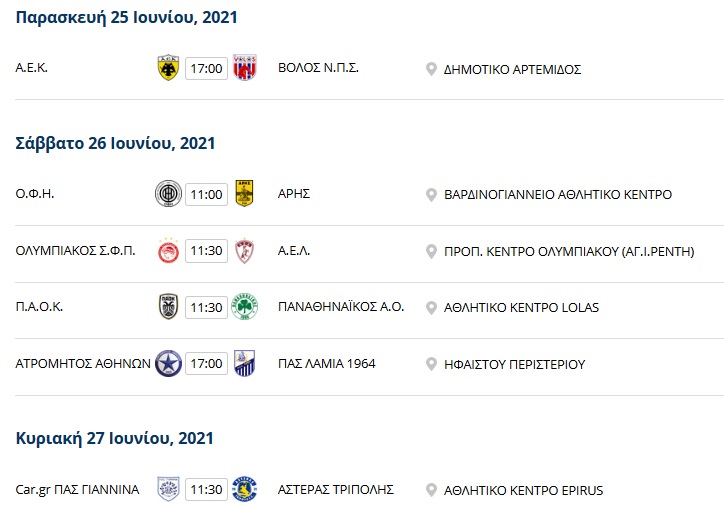Open the 17:00 A.E.K. match time box
Image resolution: width=724 pixels, height=509 pixels.
(x=206, y=68)
